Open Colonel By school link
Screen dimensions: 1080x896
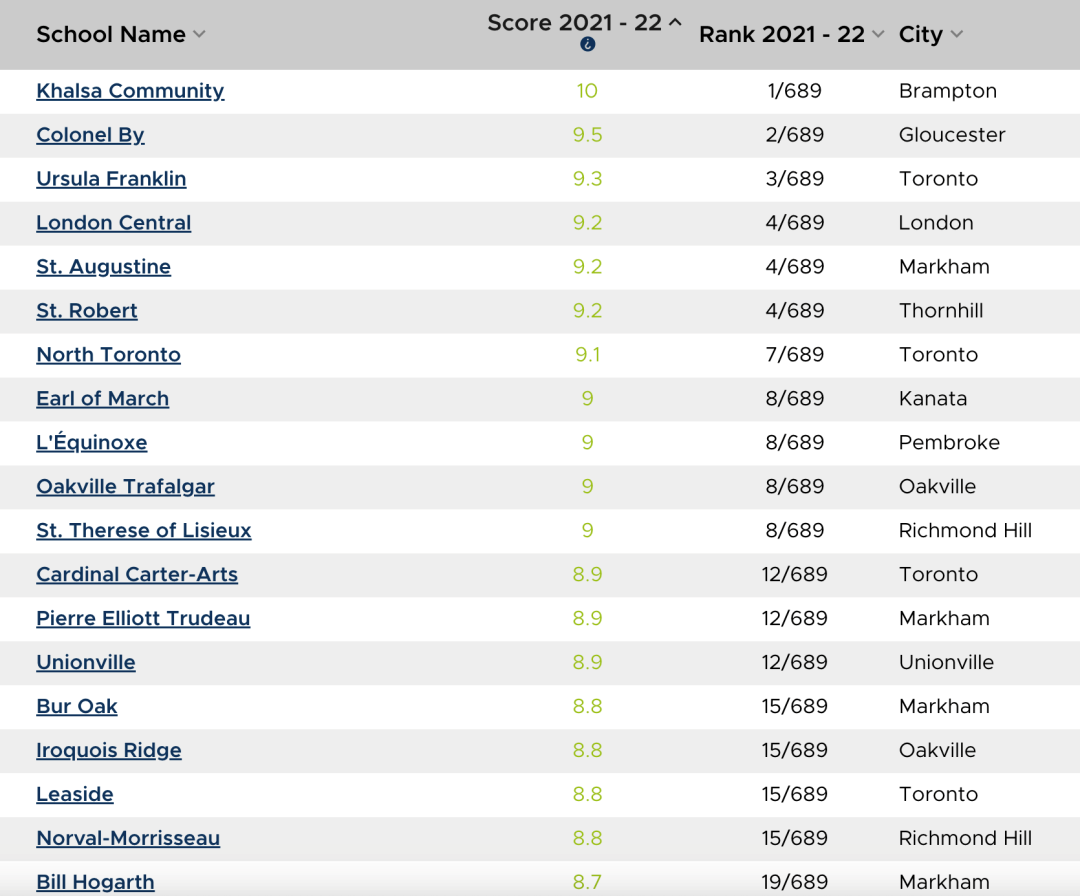[x=90, y=135]
